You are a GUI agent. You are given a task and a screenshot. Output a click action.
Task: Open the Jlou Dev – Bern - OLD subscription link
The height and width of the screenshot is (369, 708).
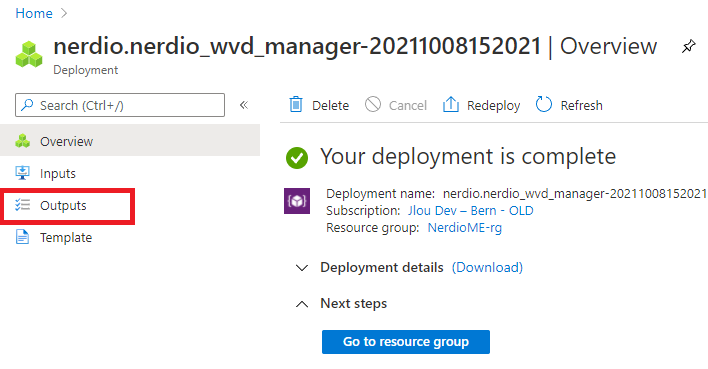click(470, 211)
